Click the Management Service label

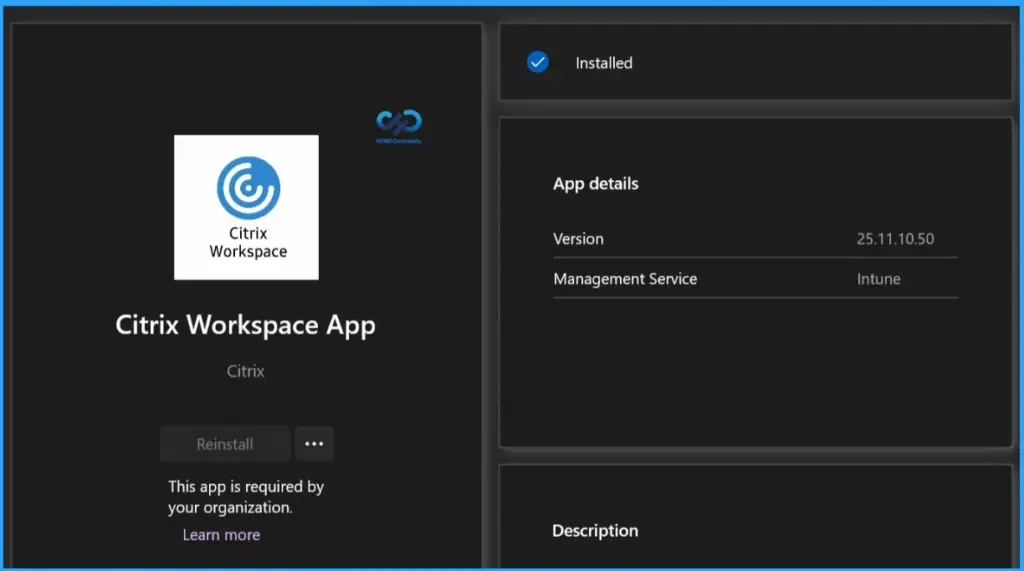625,279
